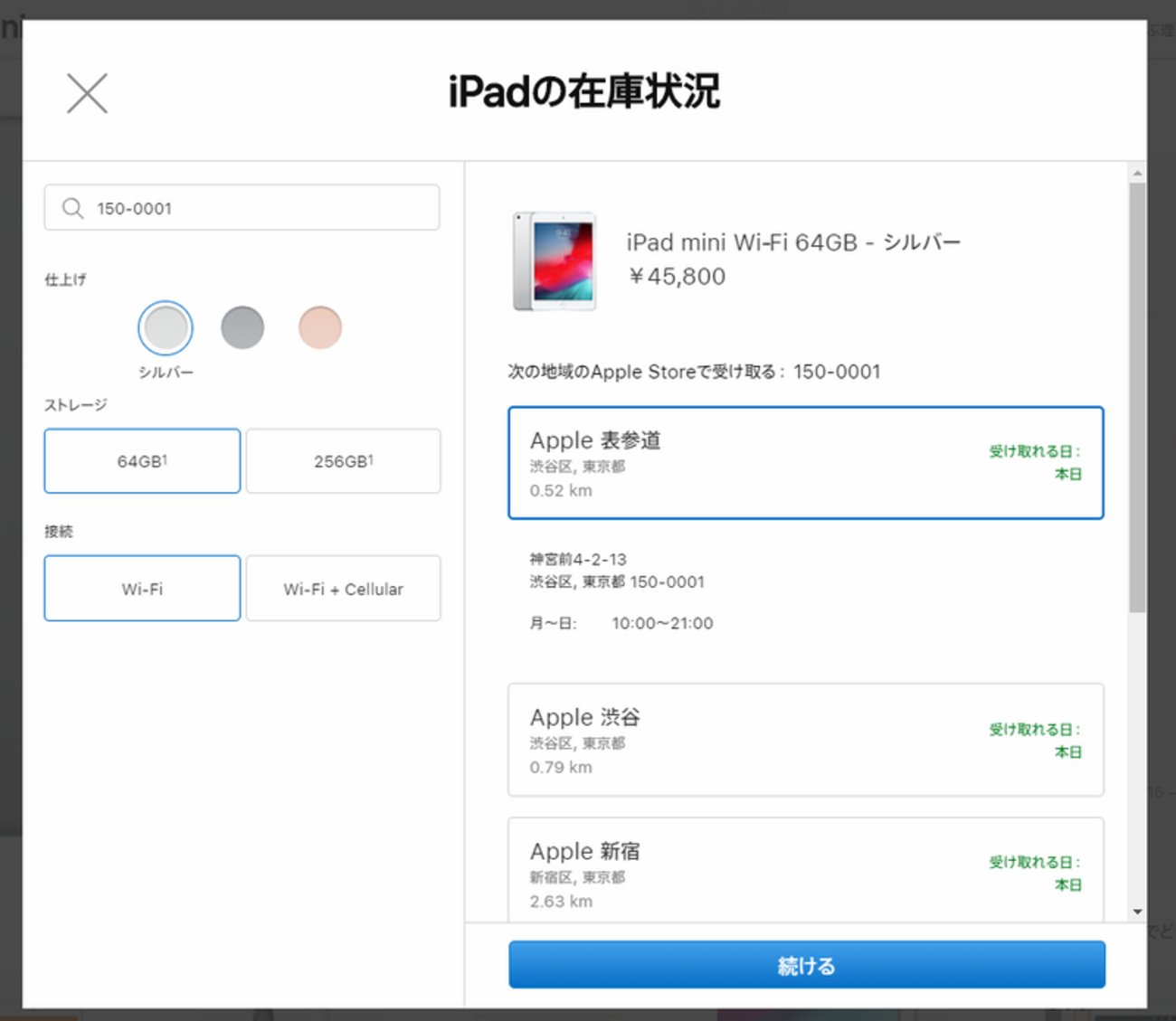This screenshot has width=1176, height=1021.
Task: Select Wi-Fi connectivity option
Action: (142, 589)
